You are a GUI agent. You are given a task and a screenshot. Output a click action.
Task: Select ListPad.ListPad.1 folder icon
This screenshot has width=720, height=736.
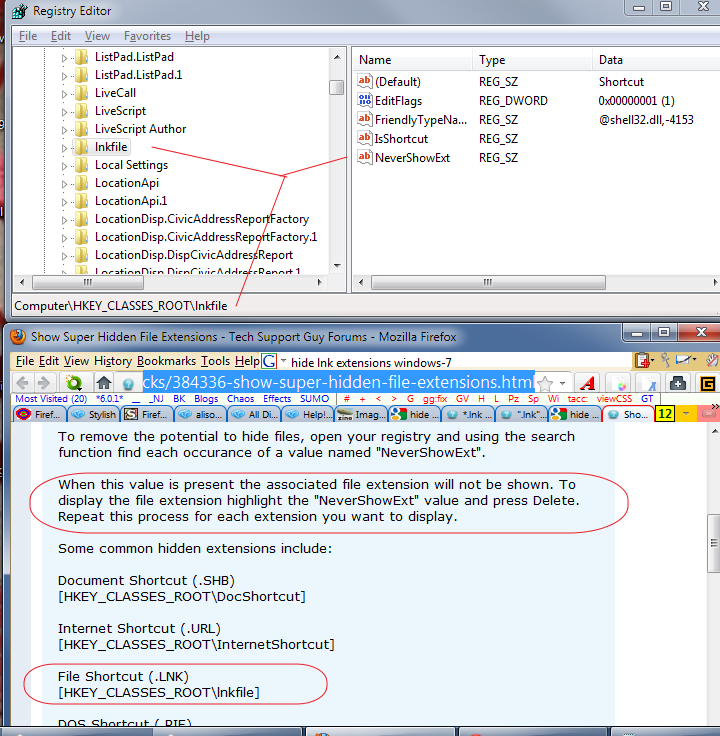[82, 75]
